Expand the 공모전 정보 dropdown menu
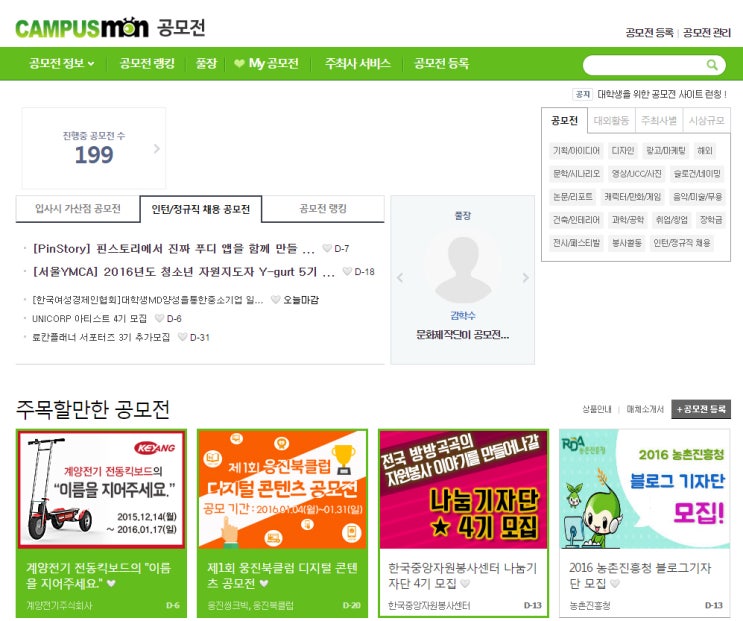This screenshot has width=743, height=621. 62,63
